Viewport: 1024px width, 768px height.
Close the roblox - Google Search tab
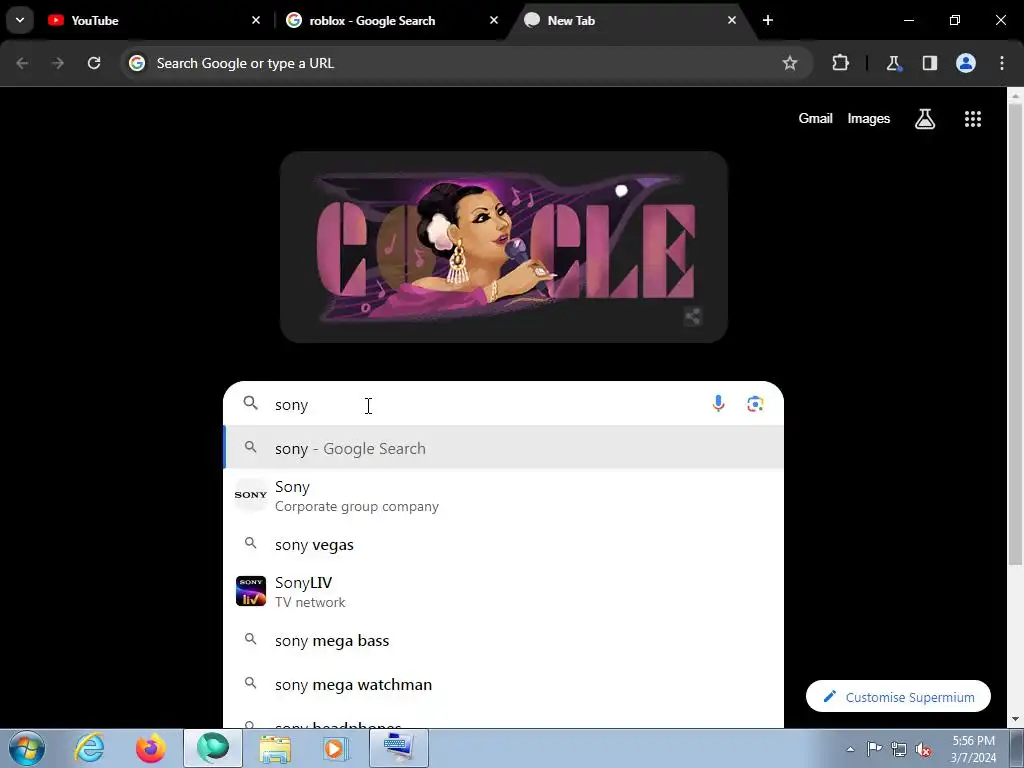494,20
